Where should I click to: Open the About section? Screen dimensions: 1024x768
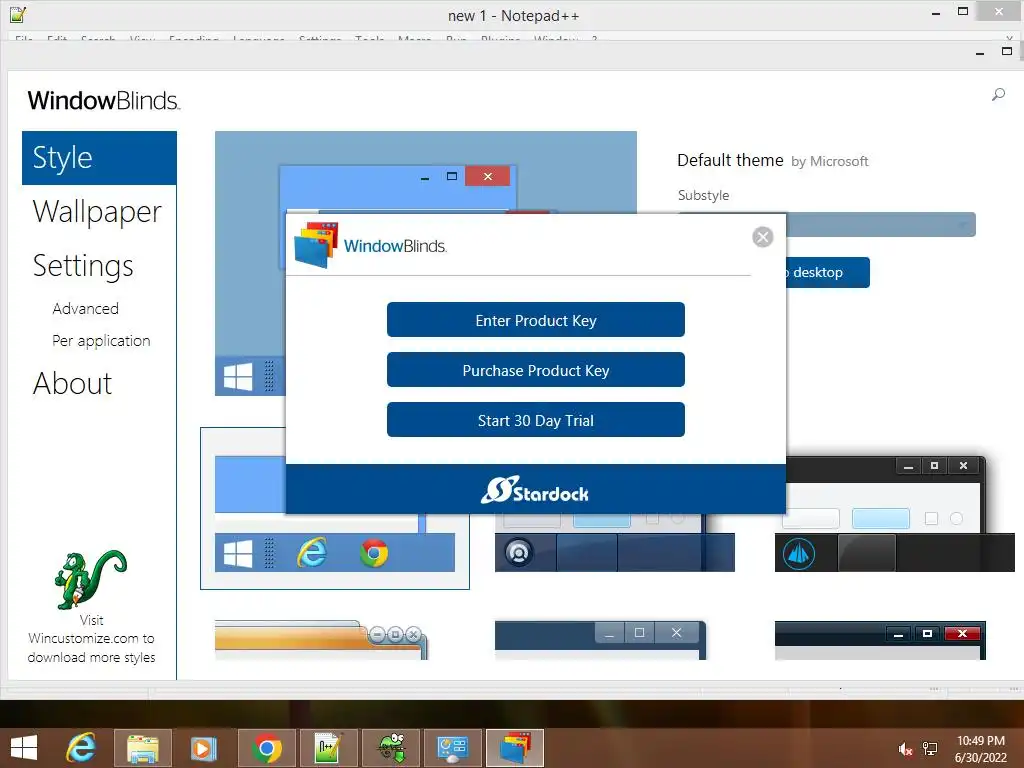pyautogui.click(x=72, y=383)
